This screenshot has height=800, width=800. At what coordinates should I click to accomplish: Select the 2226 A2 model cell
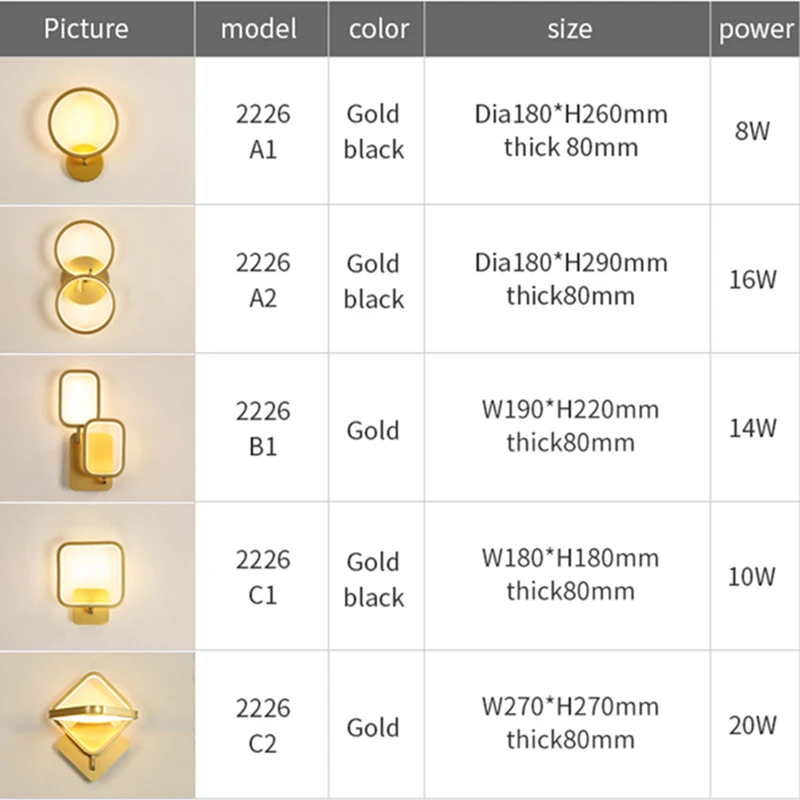click(262, 279)
